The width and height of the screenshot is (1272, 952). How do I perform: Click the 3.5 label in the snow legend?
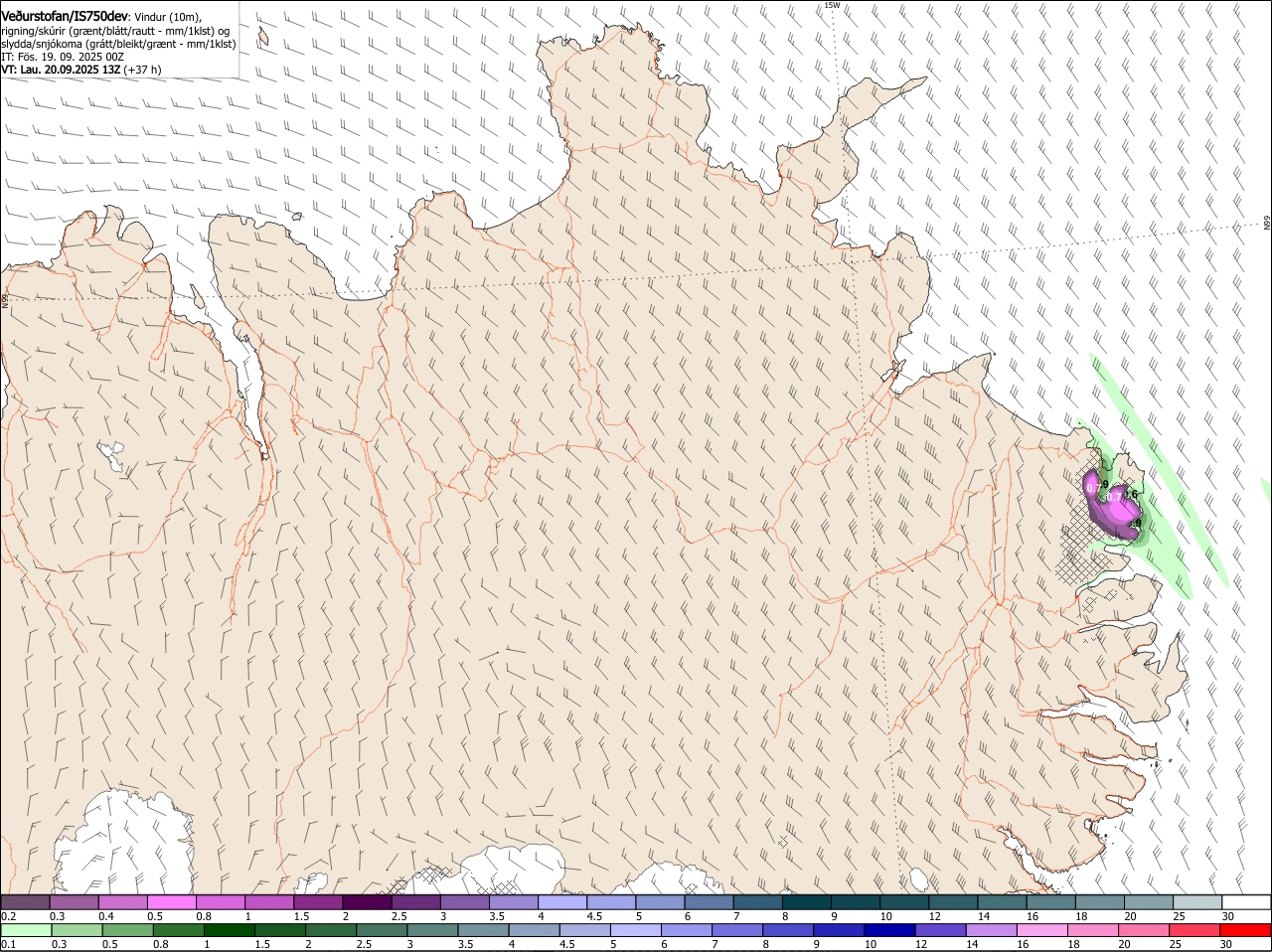[497, 916]
